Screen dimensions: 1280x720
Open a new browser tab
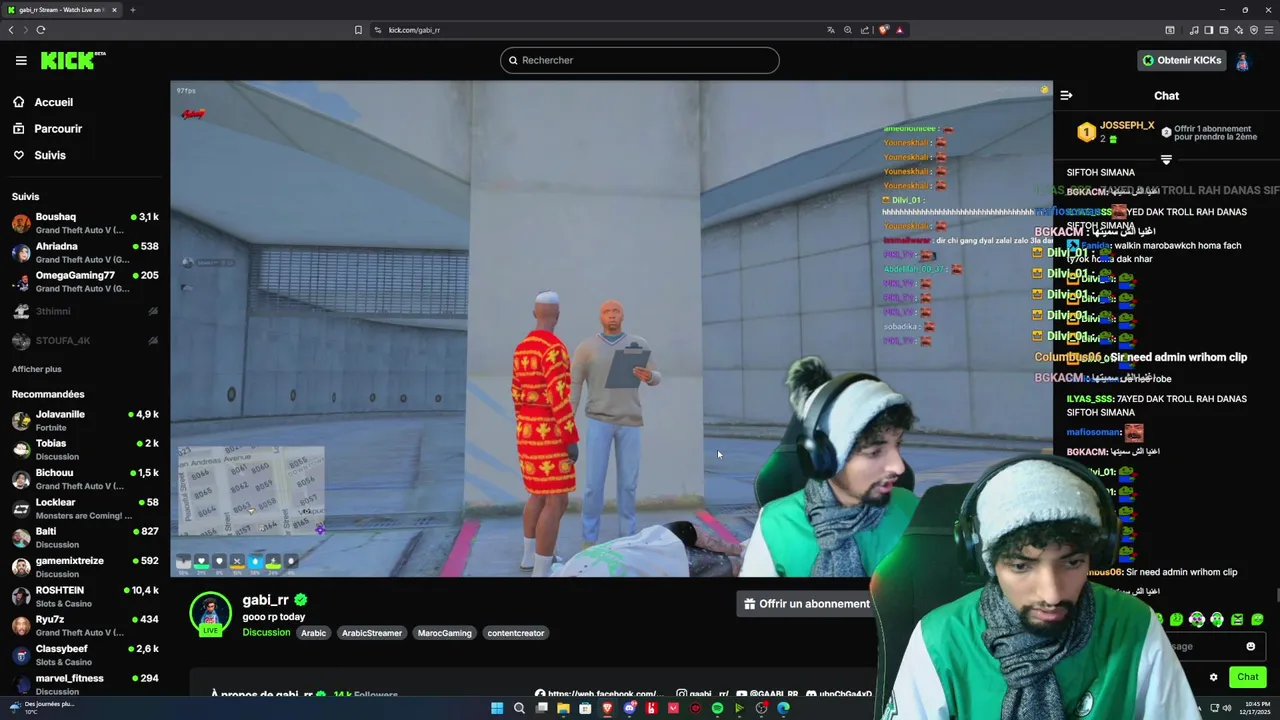[x=132, y=10]
